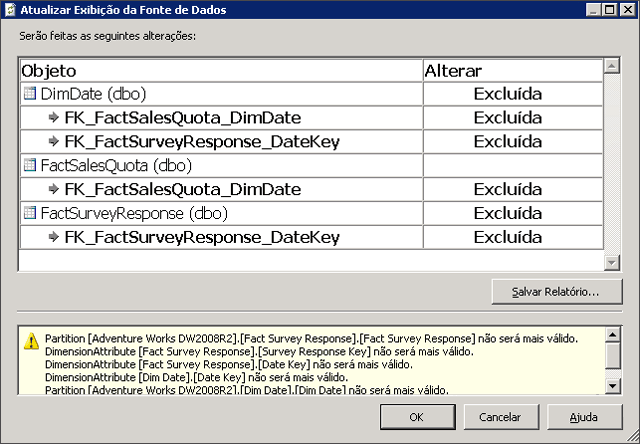The image size is (640, 444).
Task: Click arrow icon of FK_FactSalesQuota_DimDate under DimDate
Action: 53,118
